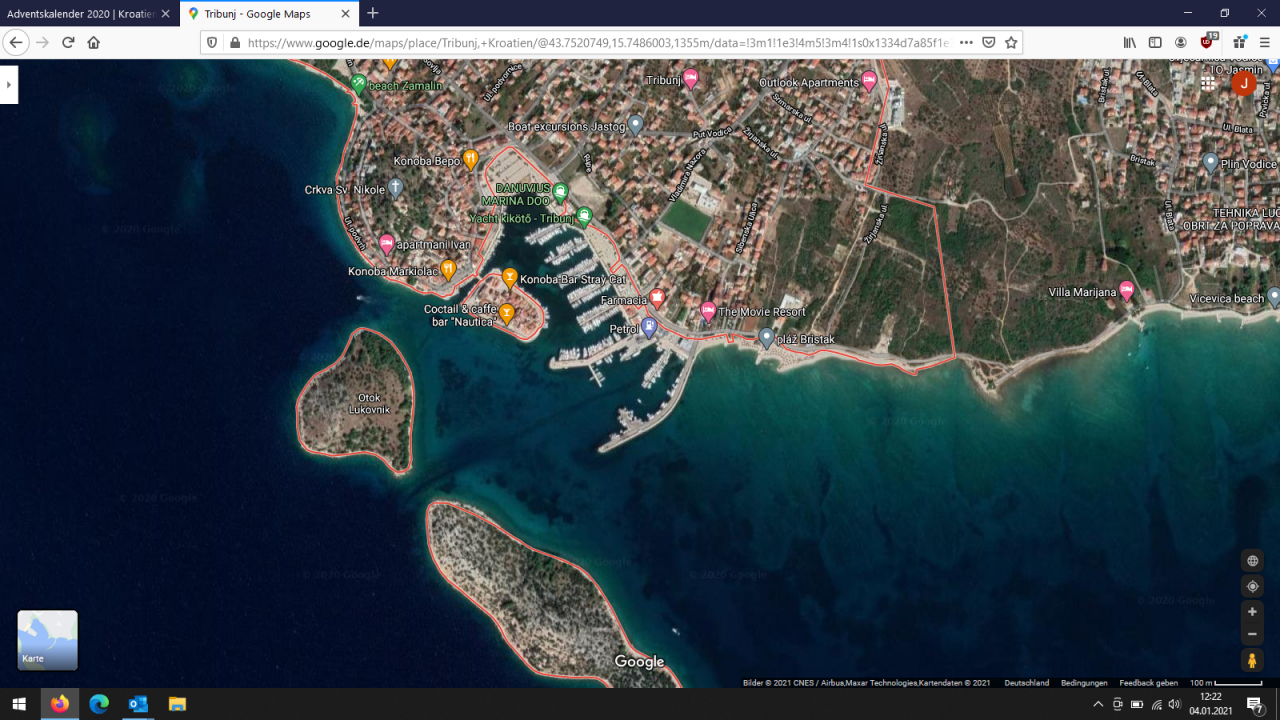The height and width of the screenshot is (720, 1280).
Task: Click the Konoba Bepo restaurant marker
Action: coord(471,160)
